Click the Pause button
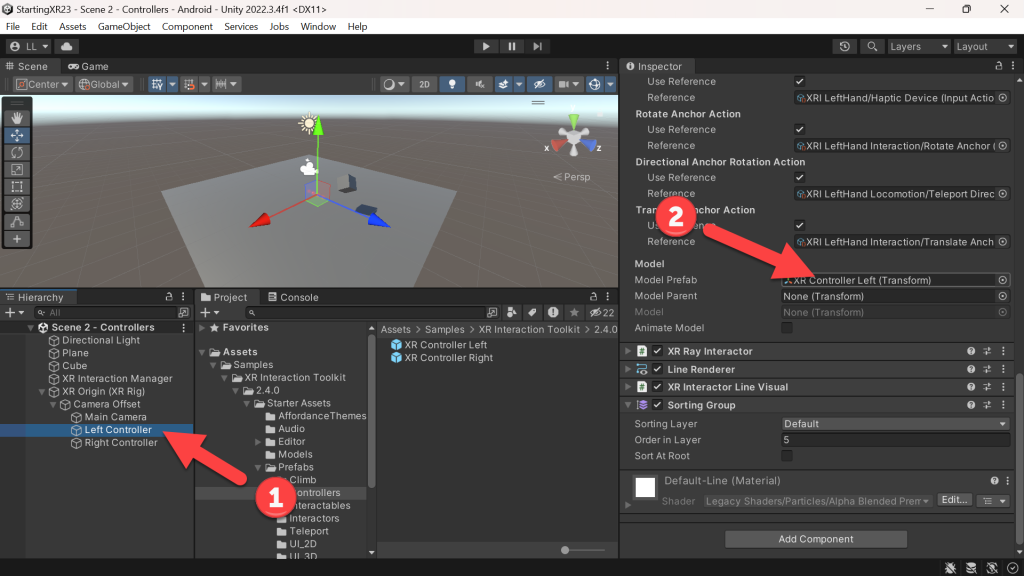Viewport: 1024px width, 576px height. tap(511, 46)
